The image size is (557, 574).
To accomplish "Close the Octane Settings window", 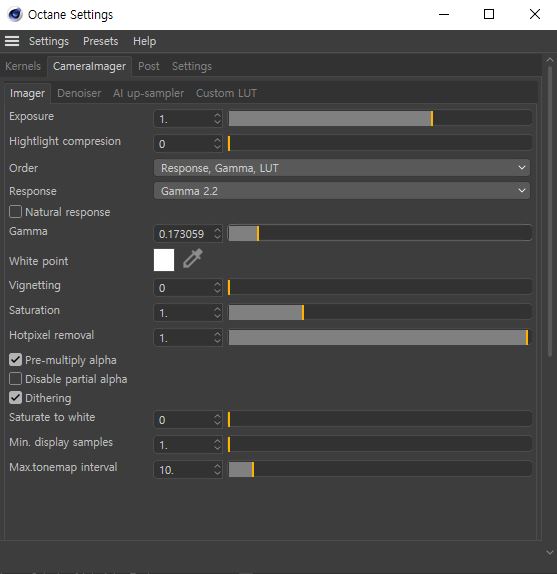I will [x=535, y=15].
